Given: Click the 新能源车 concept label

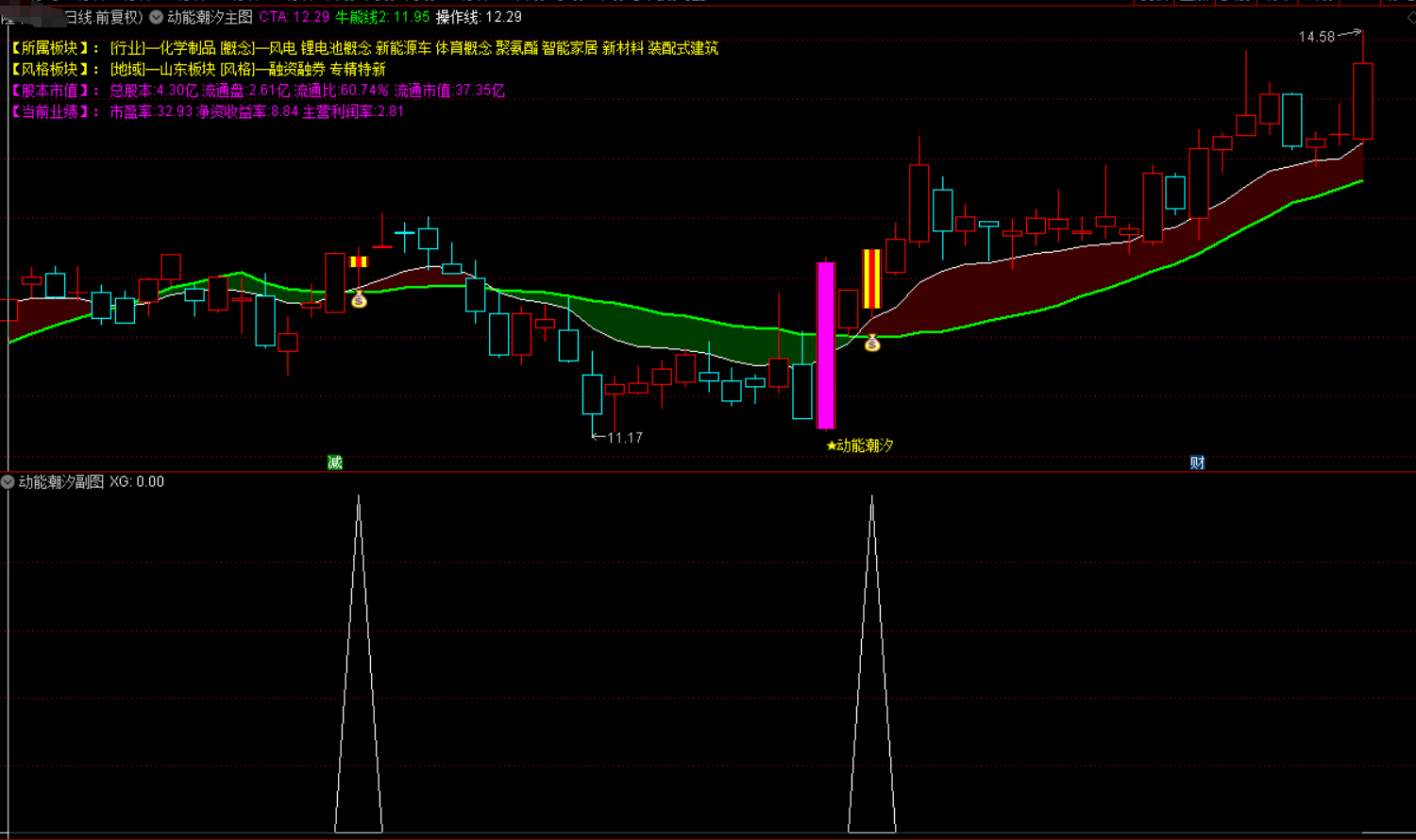Looking at the screenshot, I should [x=404, y=48].
